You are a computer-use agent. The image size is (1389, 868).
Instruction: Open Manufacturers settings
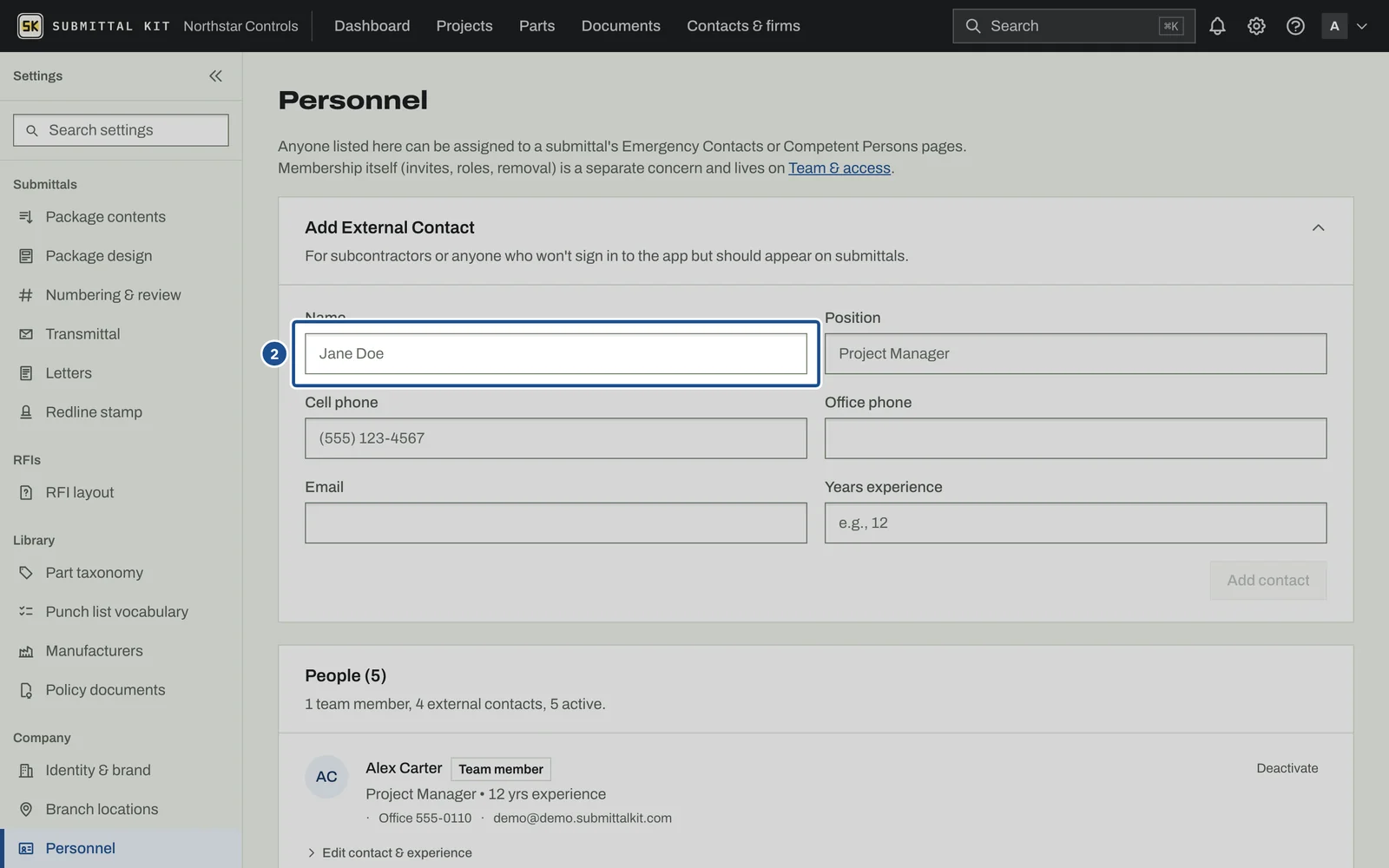tap(121, 651)
